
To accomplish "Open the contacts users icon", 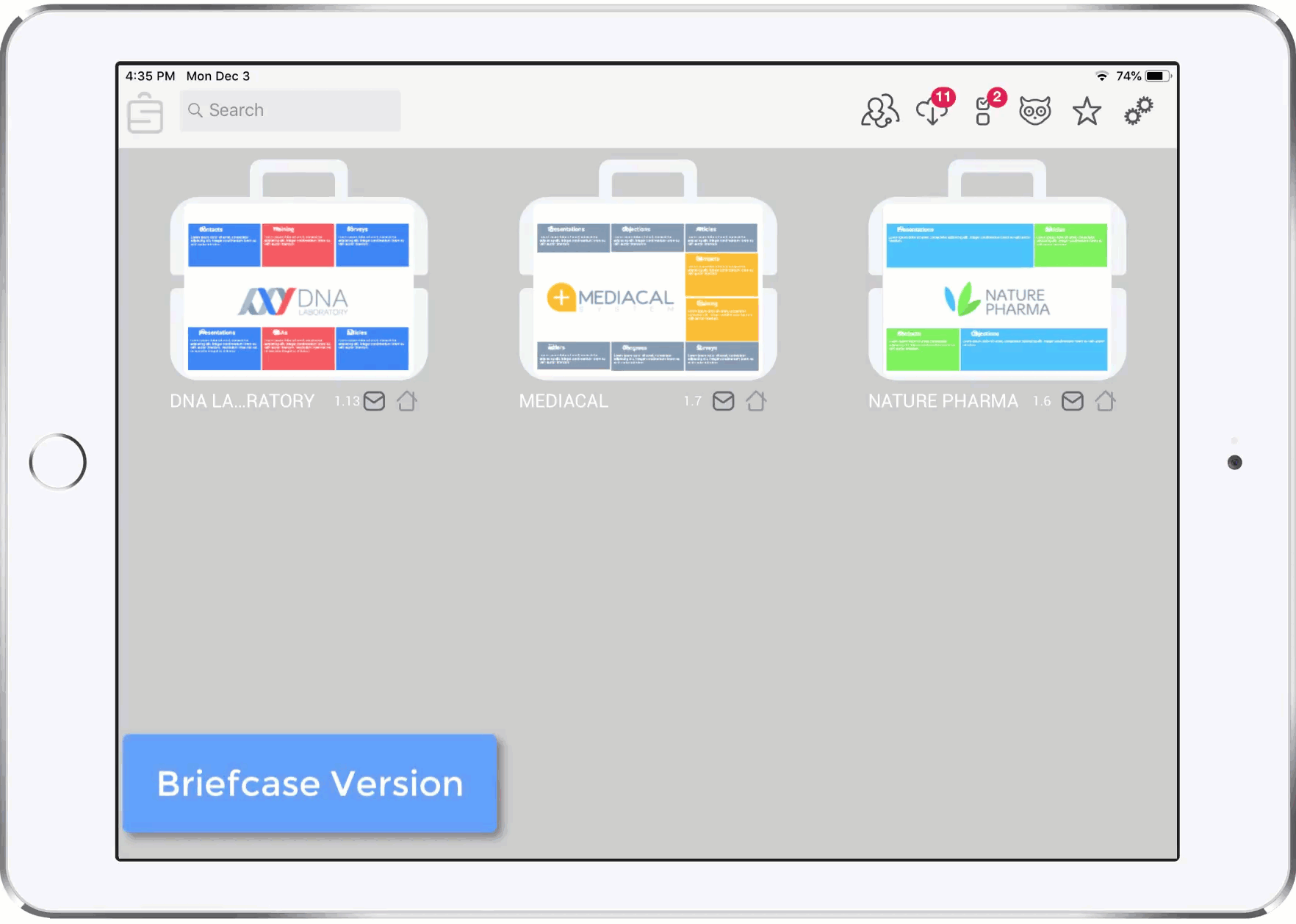I will (879, 111).
